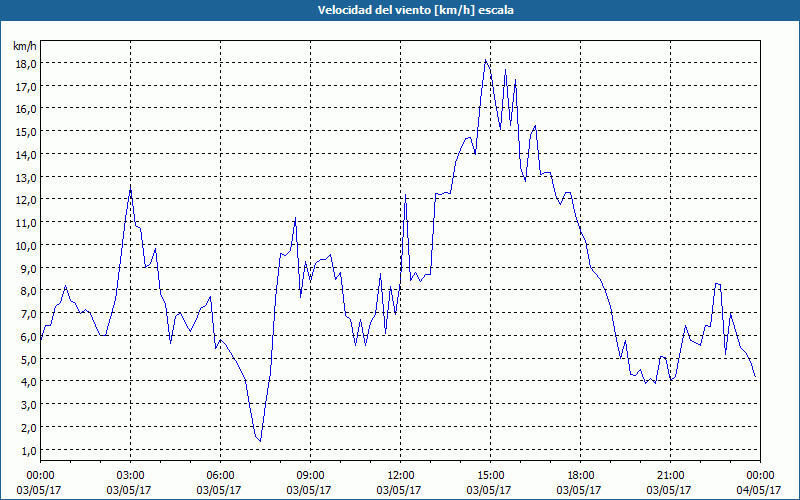800x500 pixels.
Task: Select the '04/05/17' date label
Action: click(x=759, y=490)
